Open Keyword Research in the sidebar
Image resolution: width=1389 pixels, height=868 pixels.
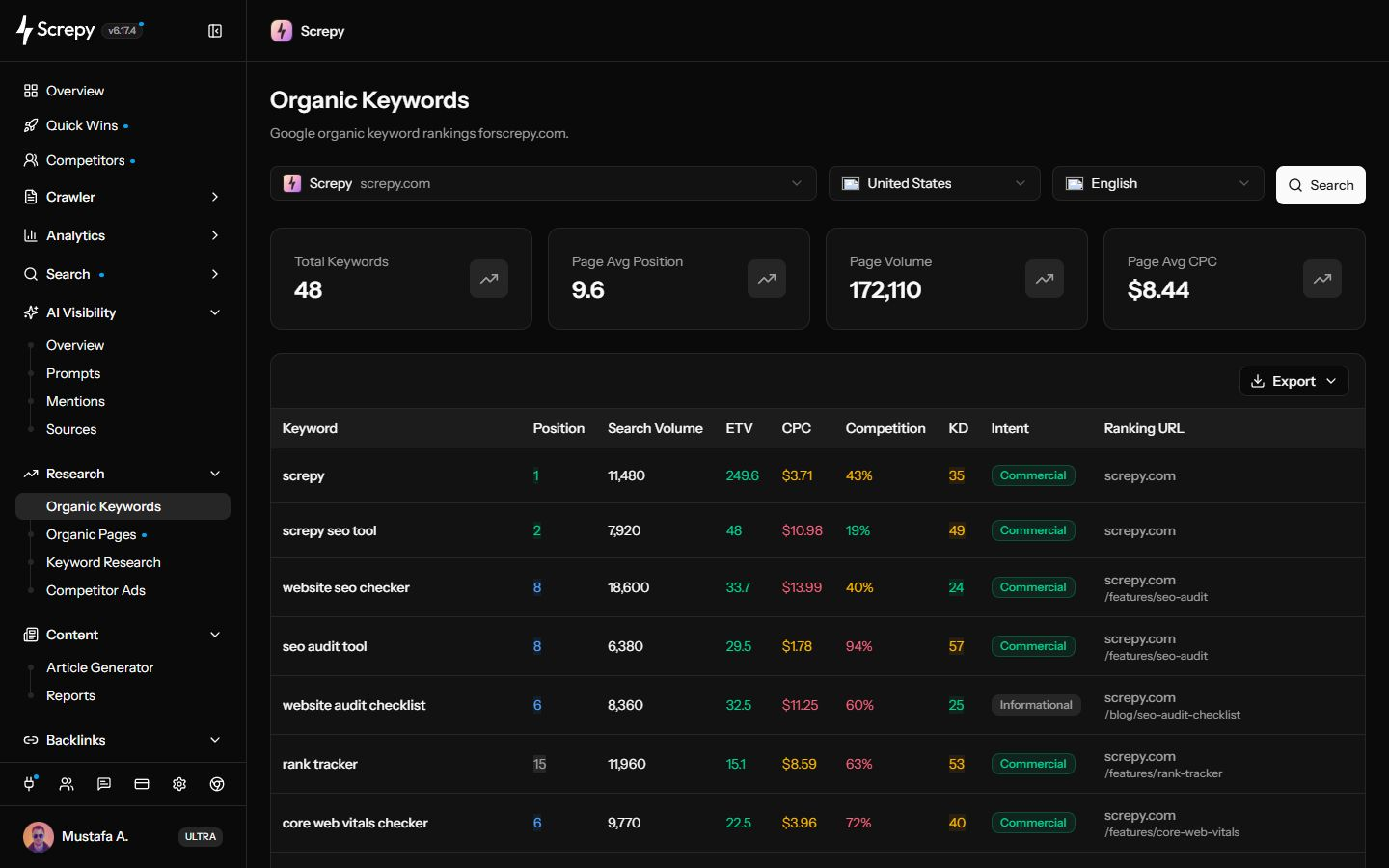click(103, 562)
